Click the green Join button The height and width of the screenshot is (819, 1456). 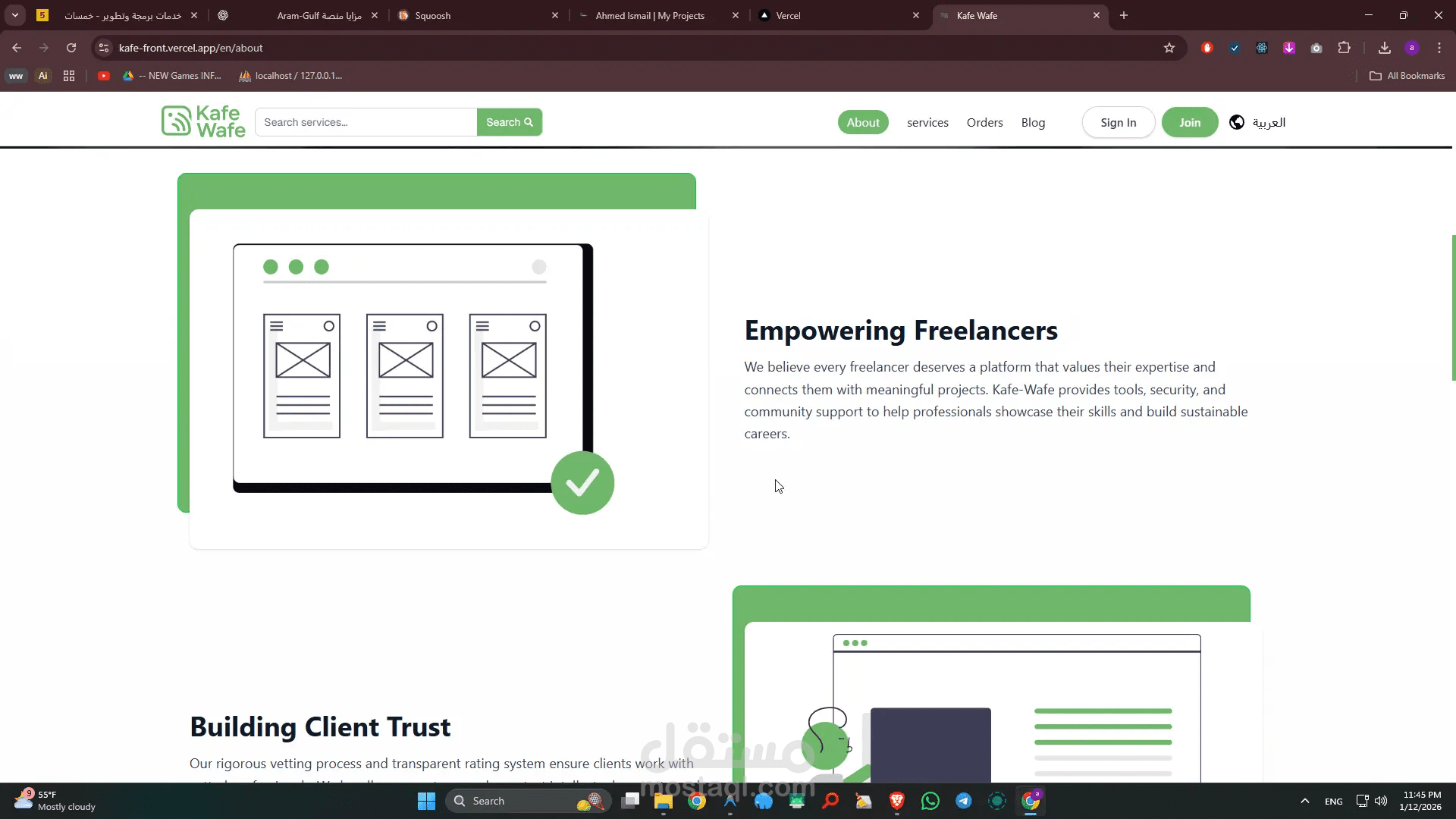(x=1189, y=122)
